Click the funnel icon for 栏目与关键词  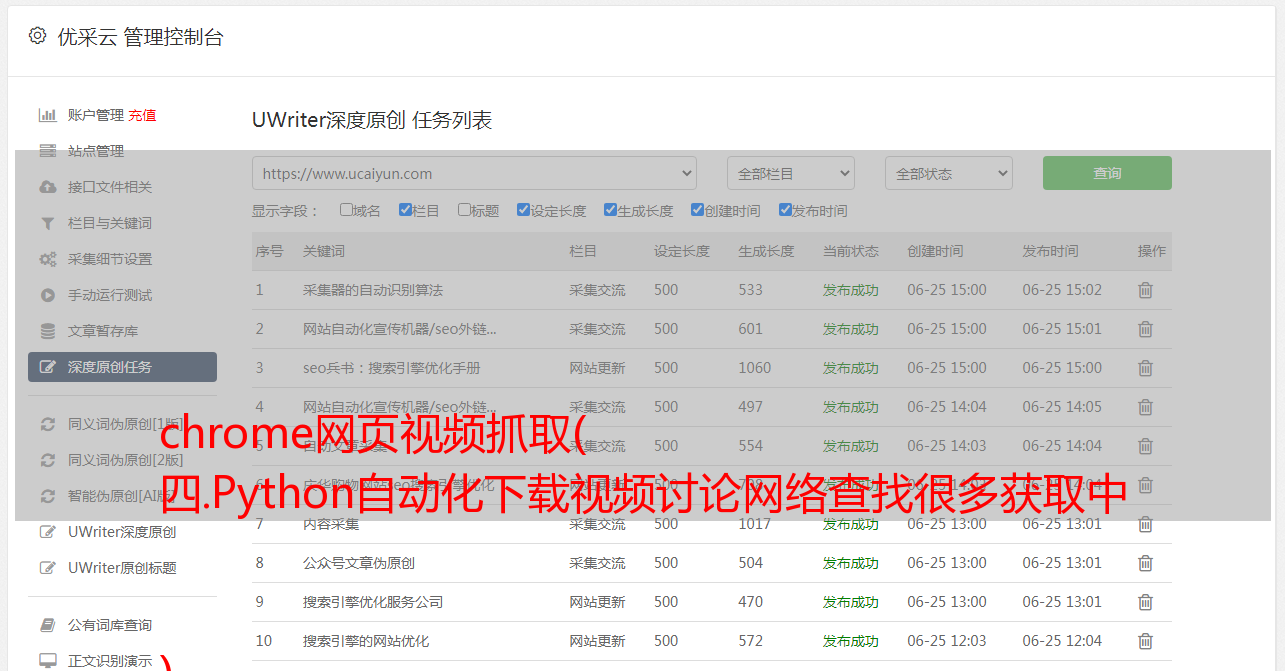[x=47, y=223]
